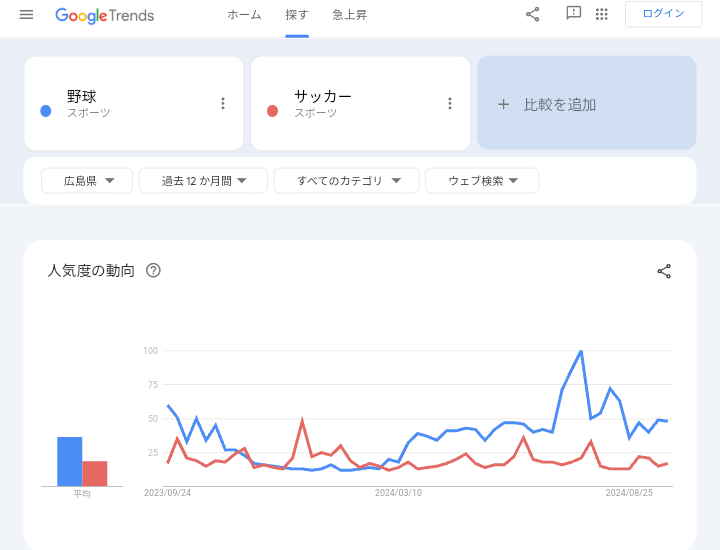720x550 pixels.
Task: Click 比較を追加 to add comparison
Action: coord(586,104)
